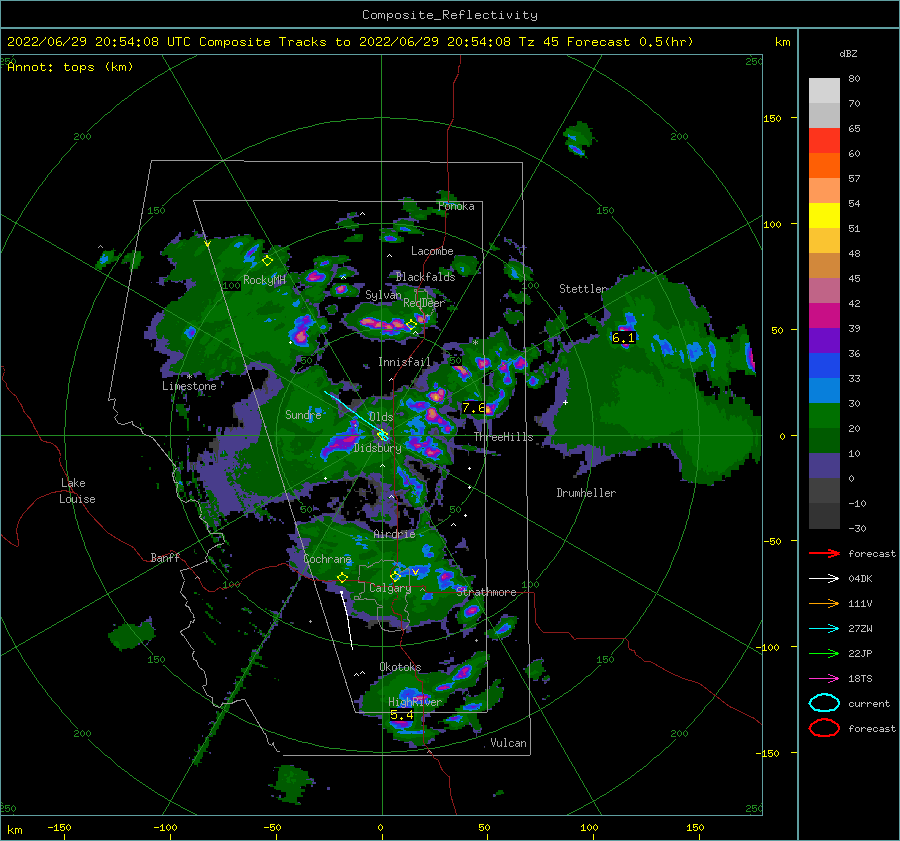Select the 5.4 storm top label near HighRiver
The image size is (900, 841).
402,715
